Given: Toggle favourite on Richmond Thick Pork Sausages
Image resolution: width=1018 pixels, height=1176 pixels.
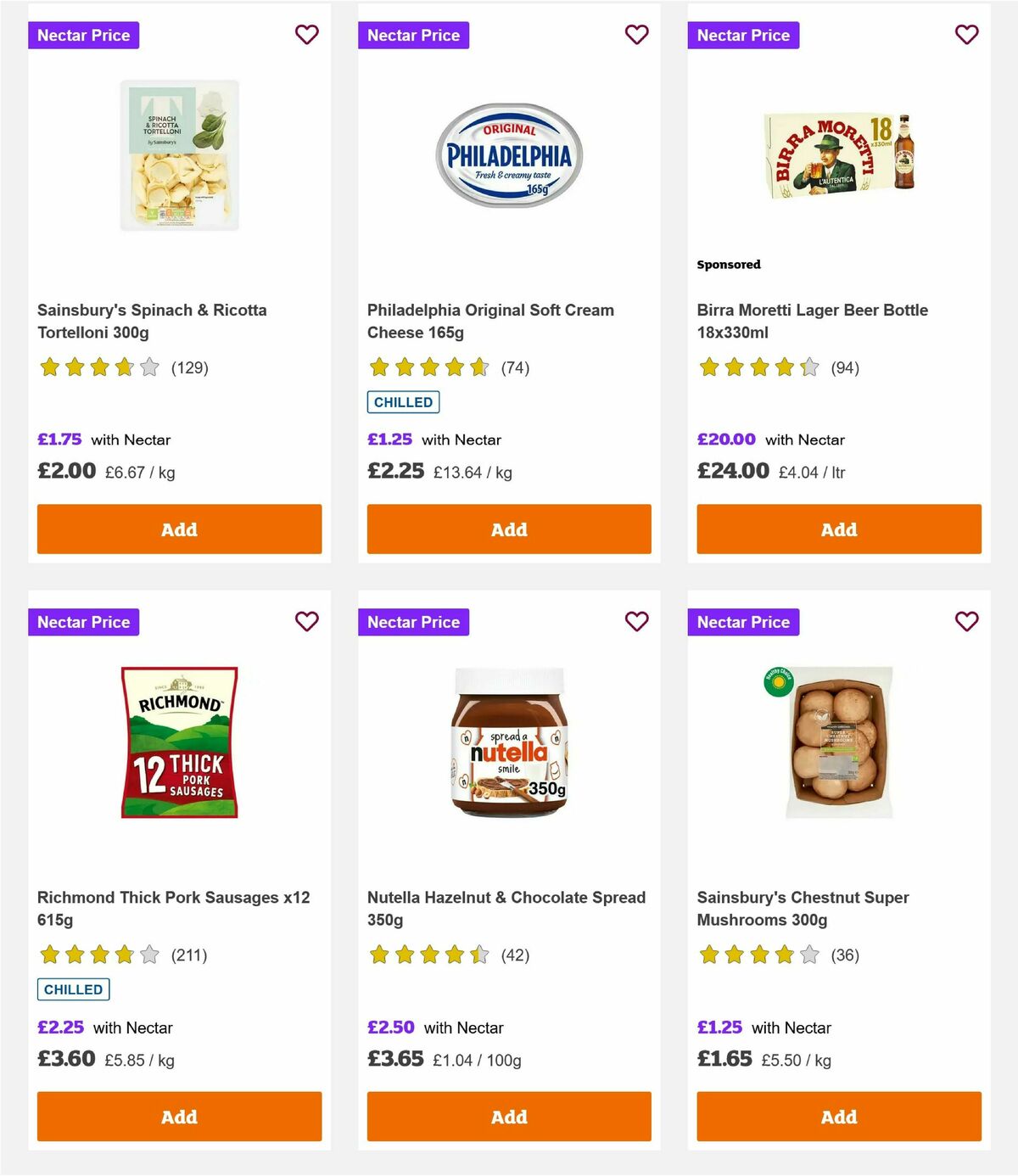Looking at the screenshot, I should tap(306, 622).
